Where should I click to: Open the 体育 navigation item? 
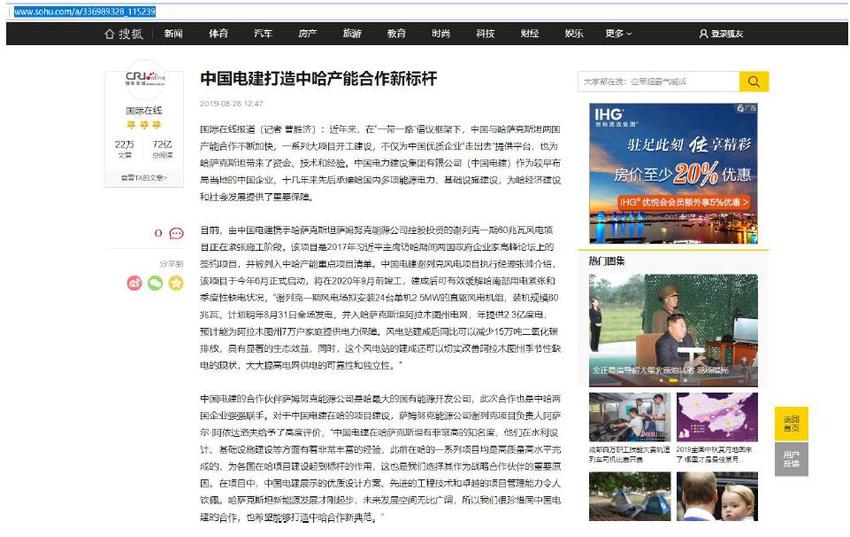pos(218,34)
